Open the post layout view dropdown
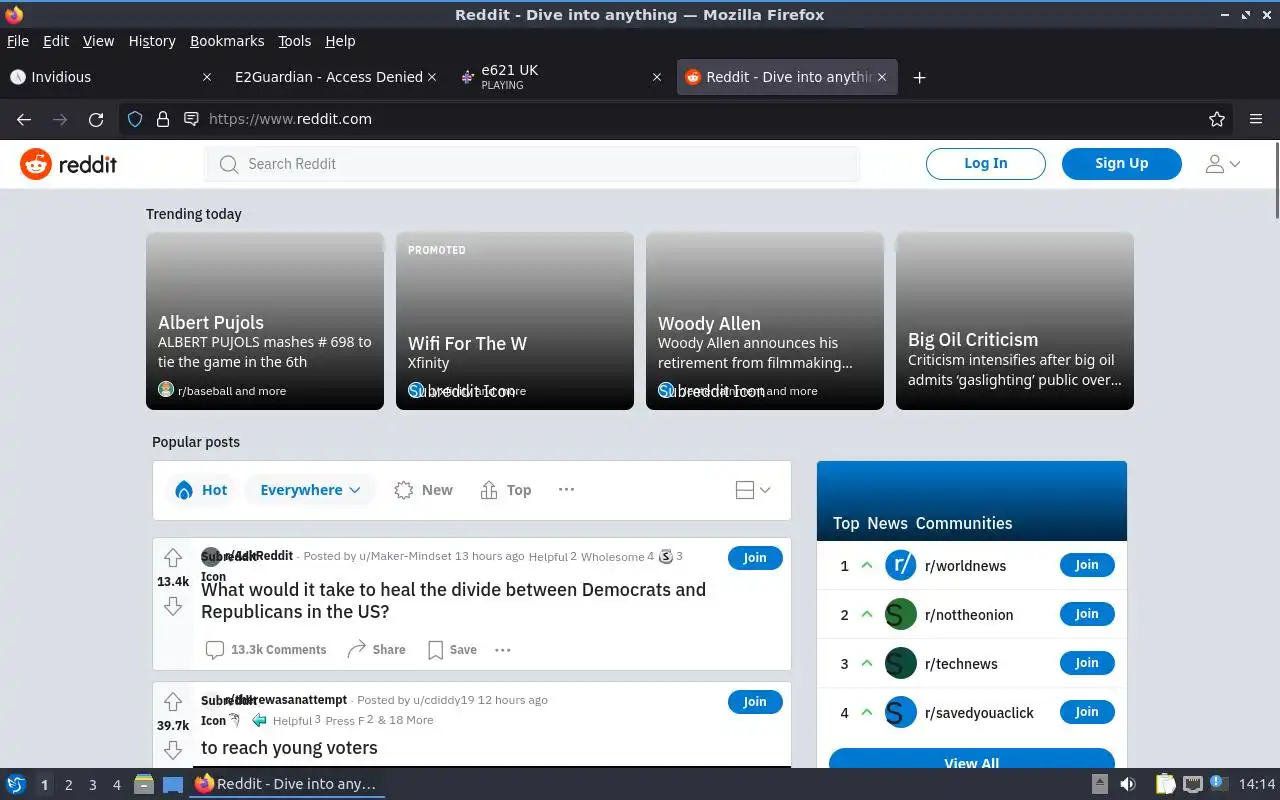Screen dimensions: 1280x800 coord(753,490)
